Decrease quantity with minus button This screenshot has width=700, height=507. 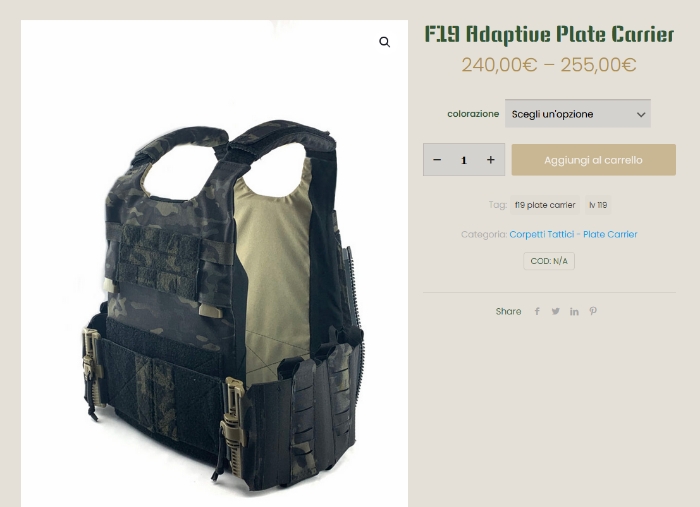tap(437, 160)
